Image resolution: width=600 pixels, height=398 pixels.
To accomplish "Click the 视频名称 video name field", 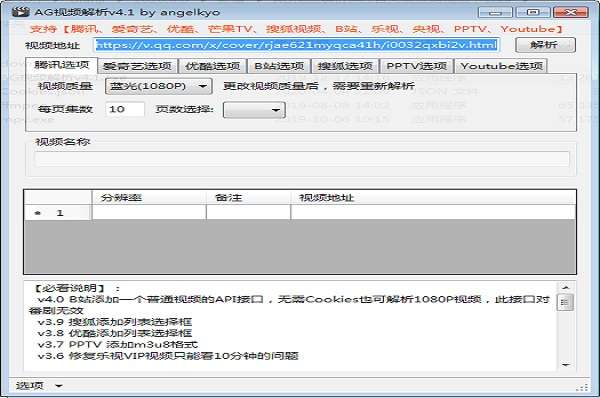I will tap(302, 159).
